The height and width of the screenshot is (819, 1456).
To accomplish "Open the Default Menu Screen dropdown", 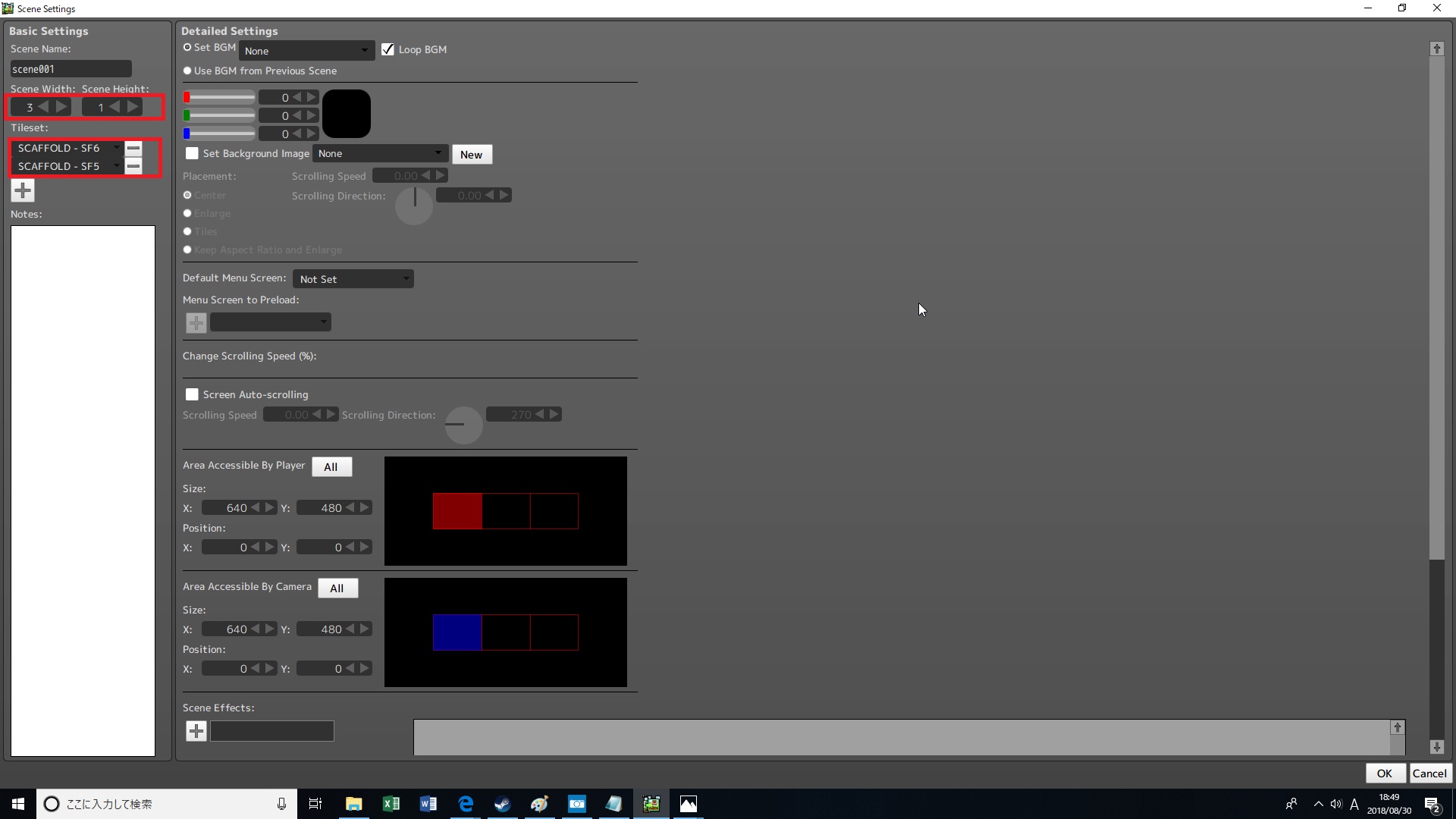I will (x=353, y=279).
